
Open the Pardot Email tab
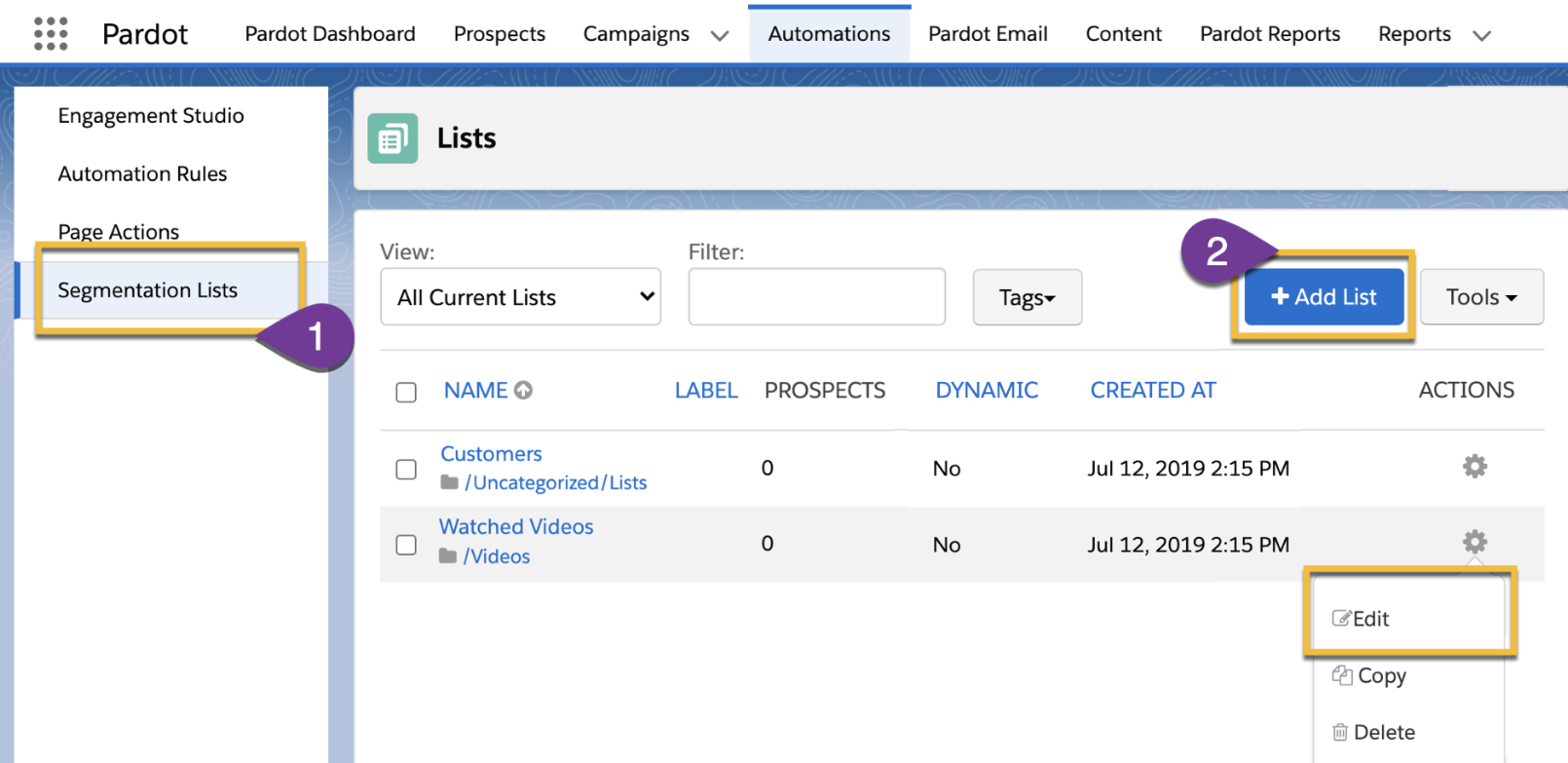pos(988,34)
